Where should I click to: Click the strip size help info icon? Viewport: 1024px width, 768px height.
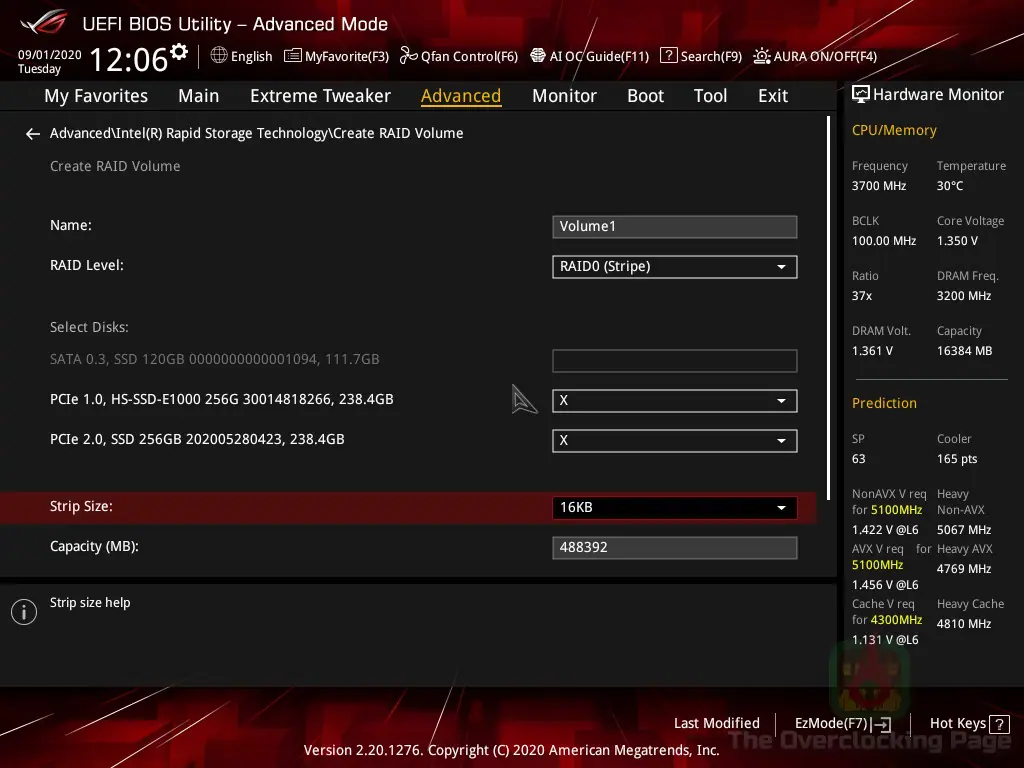[x=23, y=611]
